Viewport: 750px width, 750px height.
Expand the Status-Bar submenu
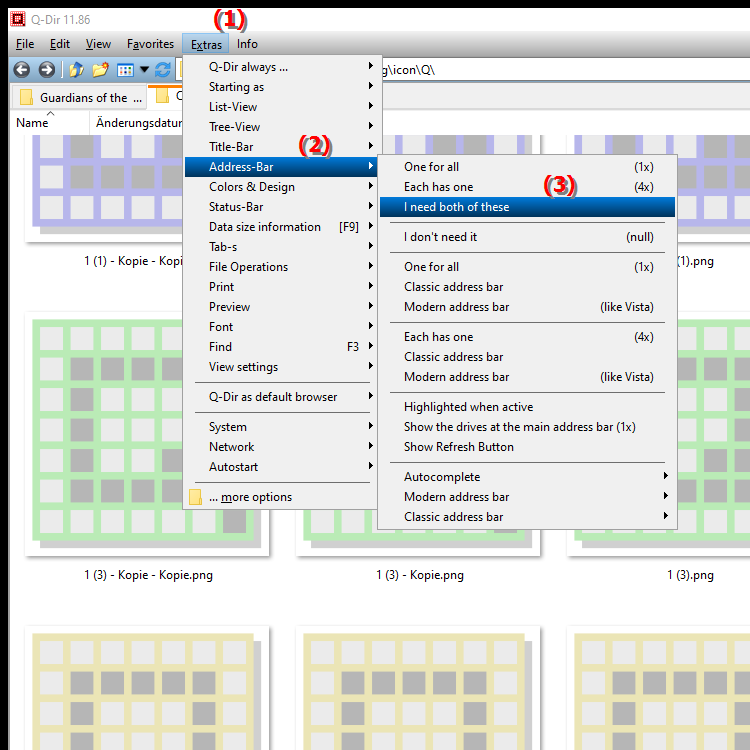(281, 207)
